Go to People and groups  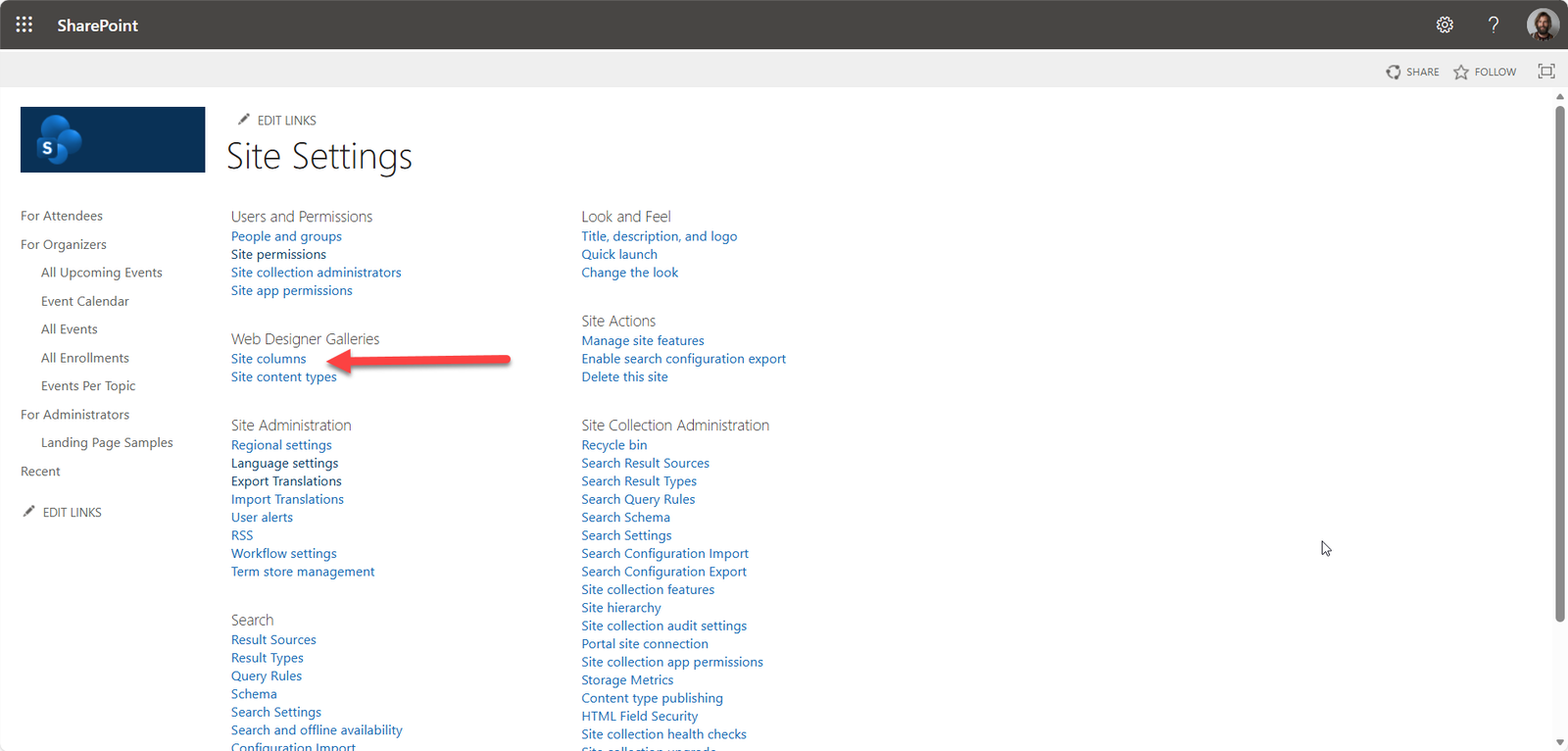tap(286, 236)
